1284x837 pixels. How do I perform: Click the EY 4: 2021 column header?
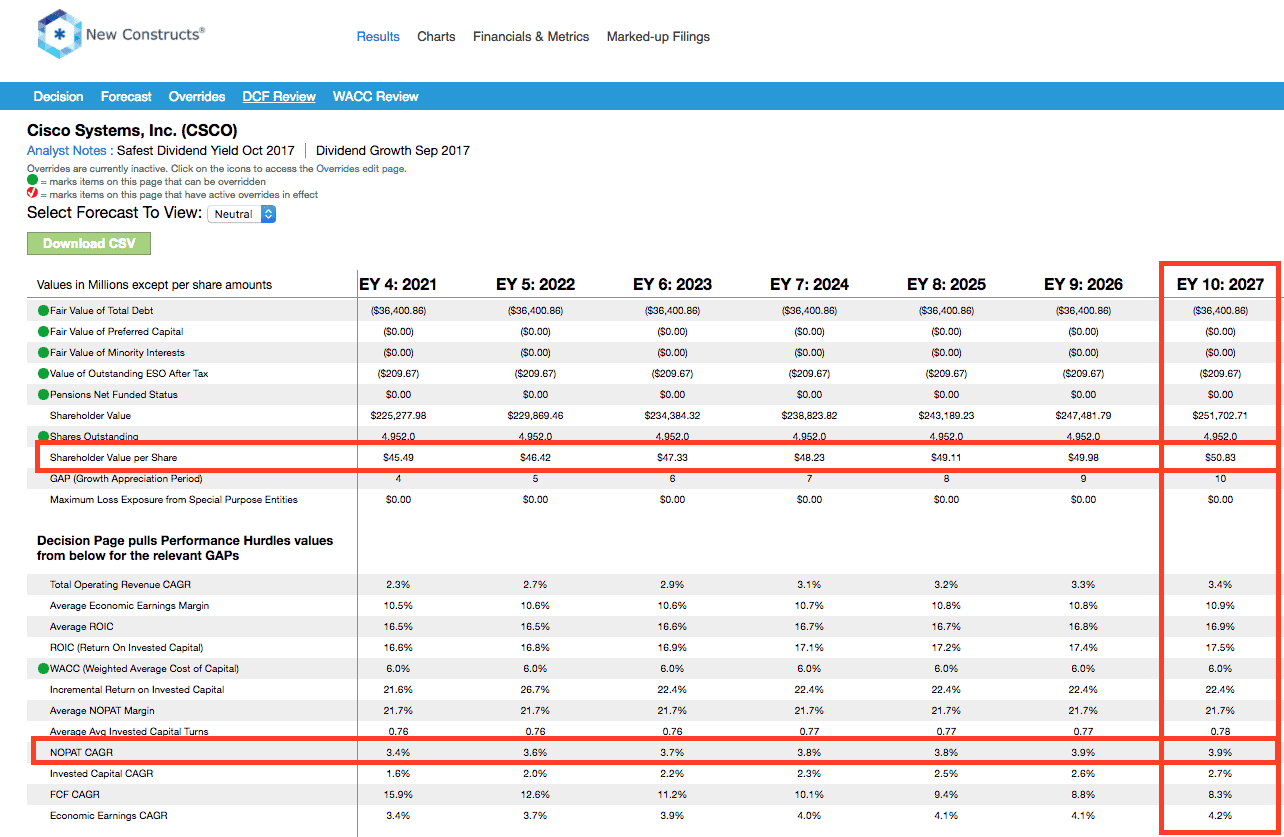(x=398, y=285)
